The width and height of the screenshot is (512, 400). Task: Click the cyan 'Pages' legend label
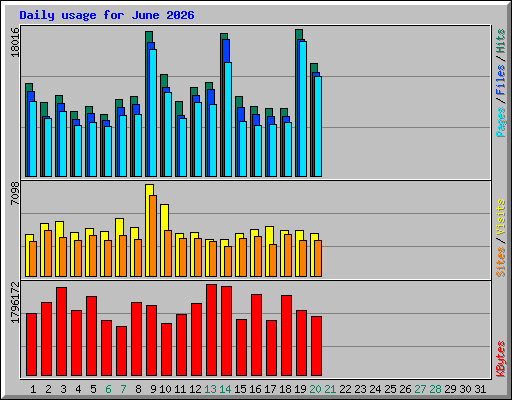tap(501, 122)
